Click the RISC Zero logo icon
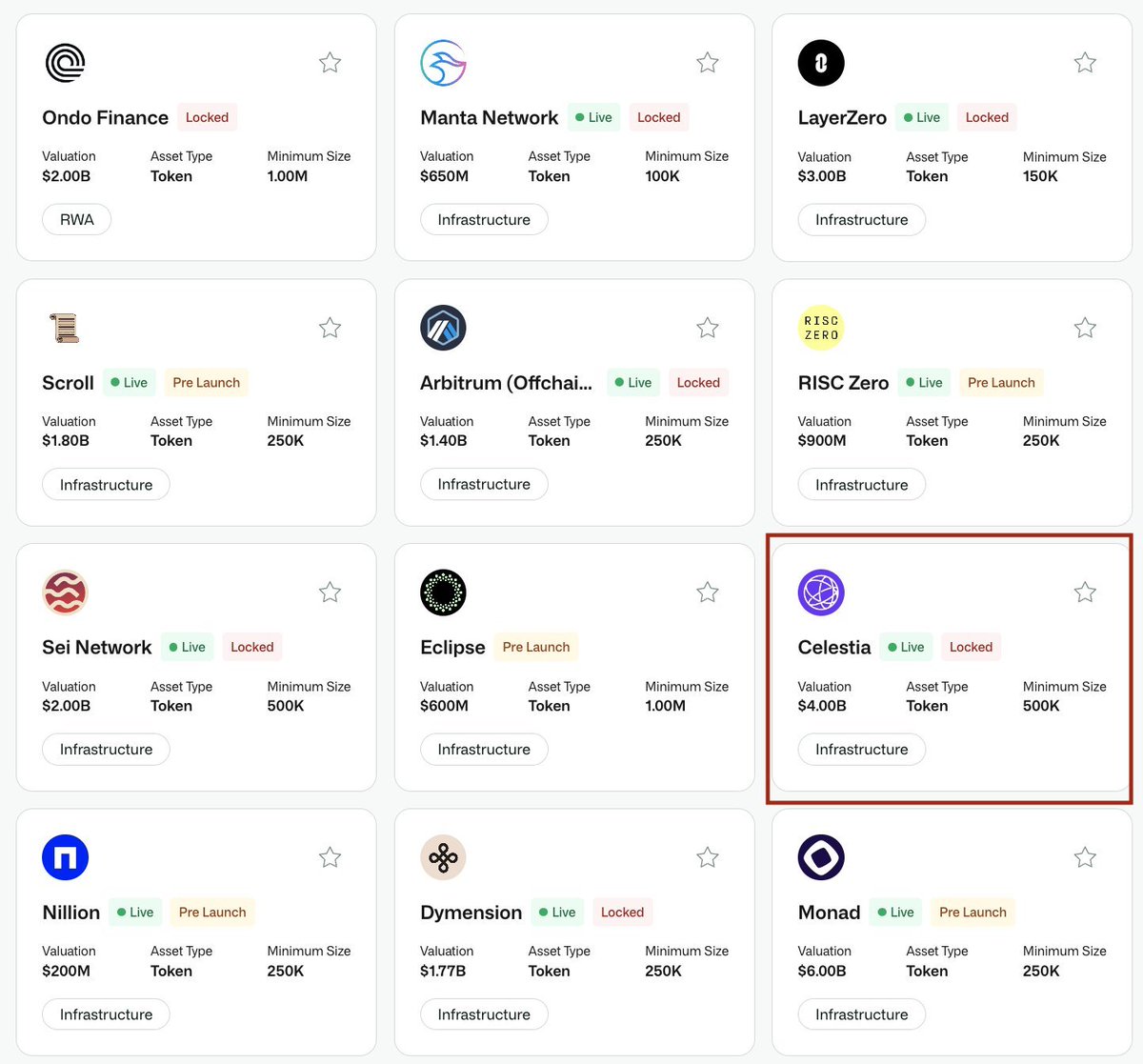Screen dimensions: 1143x1064 821,328
